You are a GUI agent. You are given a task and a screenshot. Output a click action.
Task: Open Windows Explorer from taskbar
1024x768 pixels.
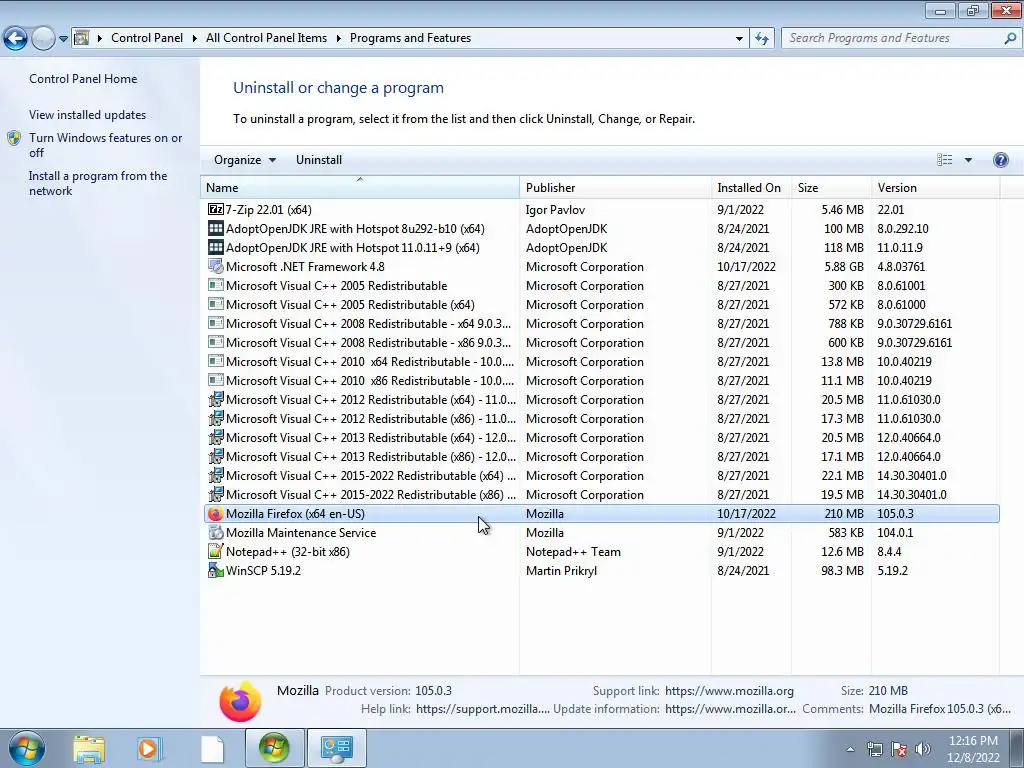point(89,748)
